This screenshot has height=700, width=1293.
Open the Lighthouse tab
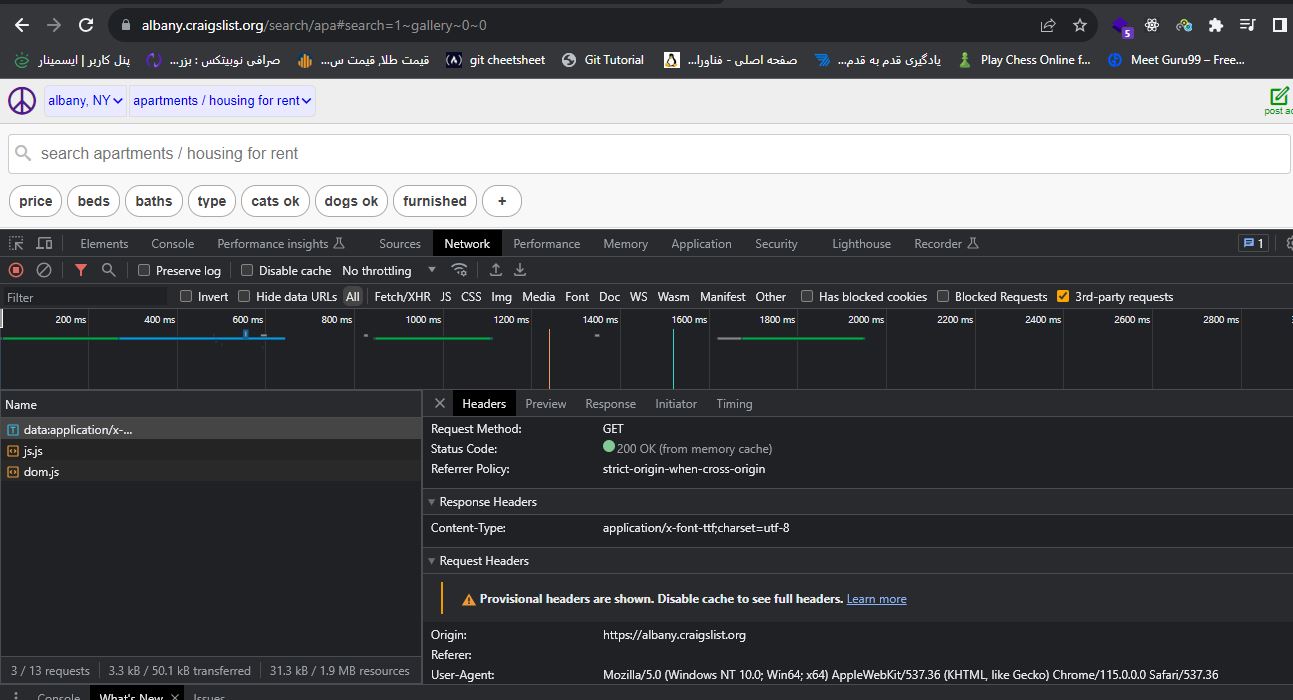[861, 243]
